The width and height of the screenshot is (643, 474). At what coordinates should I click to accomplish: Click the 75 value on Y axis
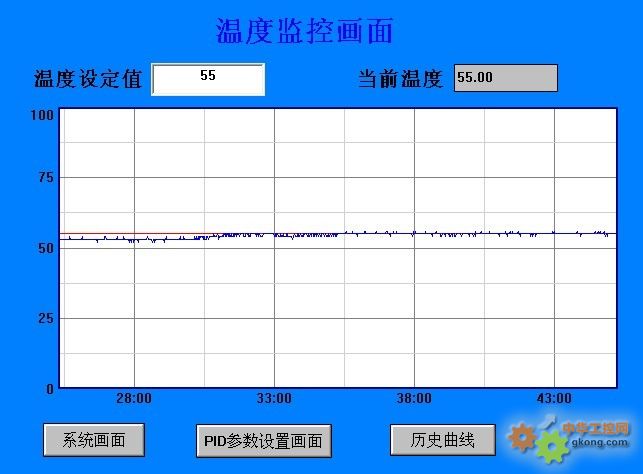pyautogui.click(x=46, y=178)
